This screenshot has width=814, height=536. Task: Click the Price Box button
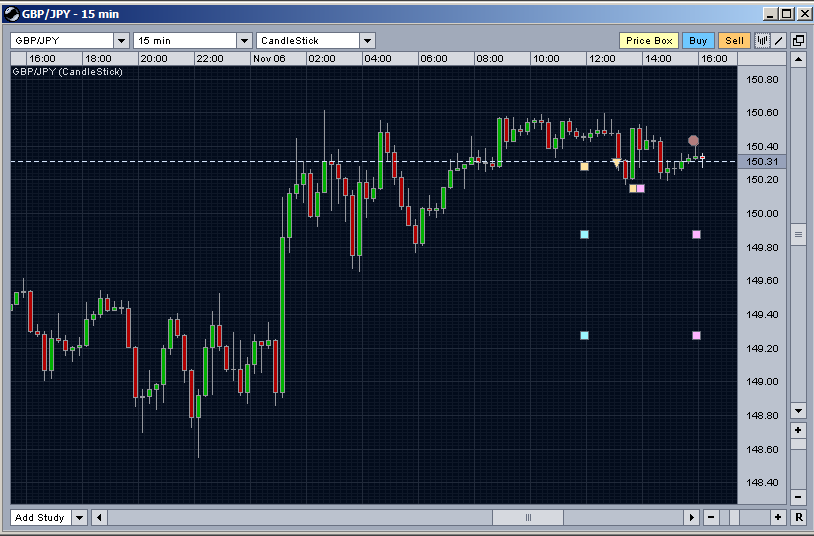[649, 41]
